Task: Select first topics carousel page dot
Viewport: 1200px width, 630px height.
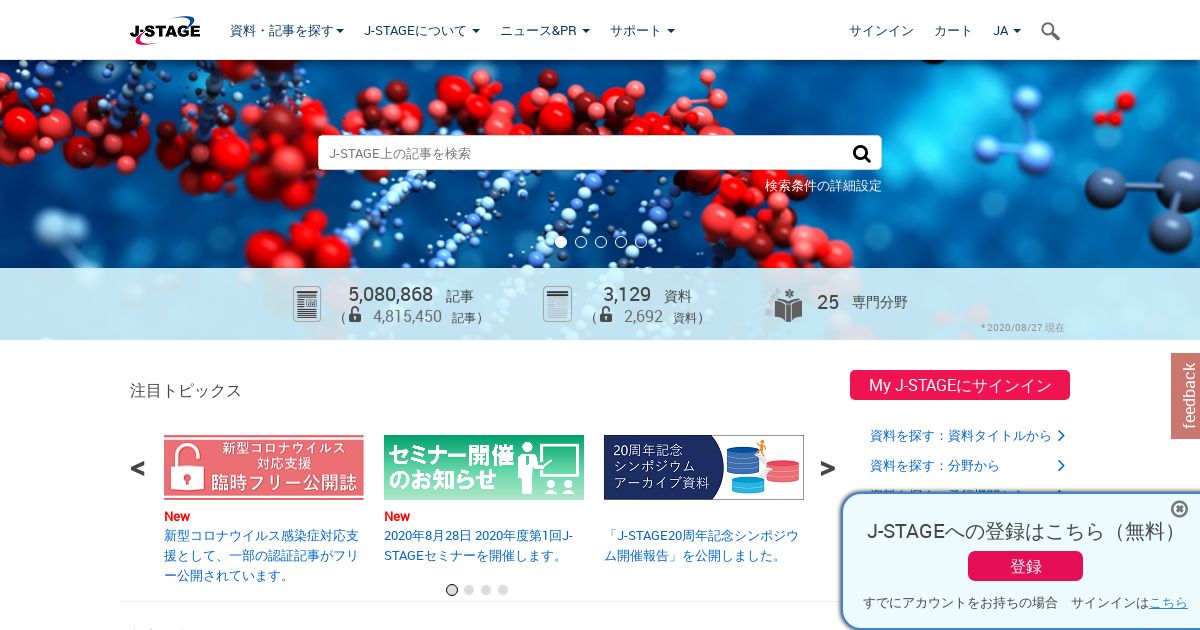Action: pyautogui.click(x=452, y=590)
